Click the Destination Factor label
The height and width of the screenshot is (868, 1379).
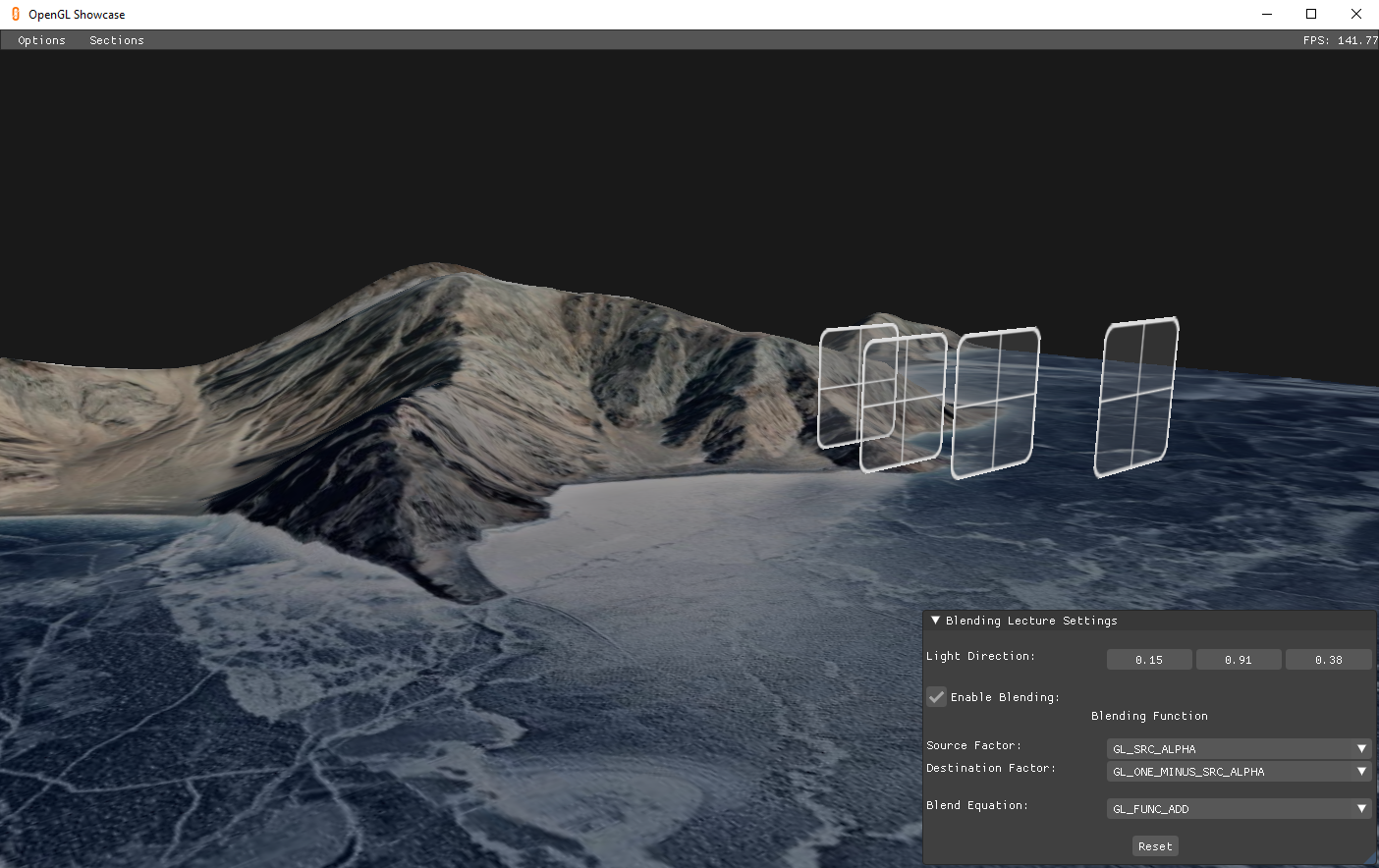[991, 768]
